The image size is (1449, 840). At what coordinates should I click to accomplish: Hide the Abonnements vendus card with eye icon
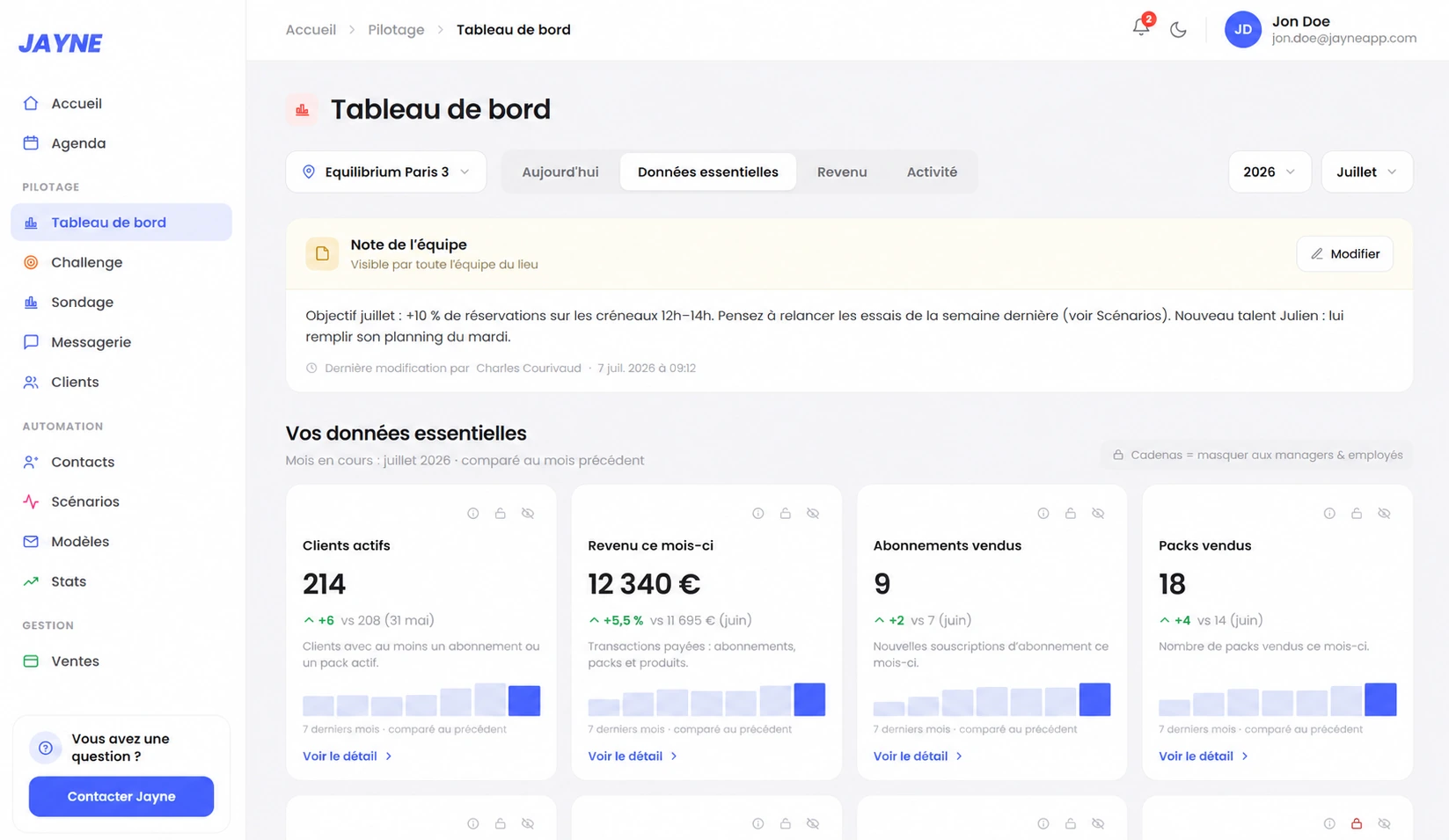click(1098, 513)
